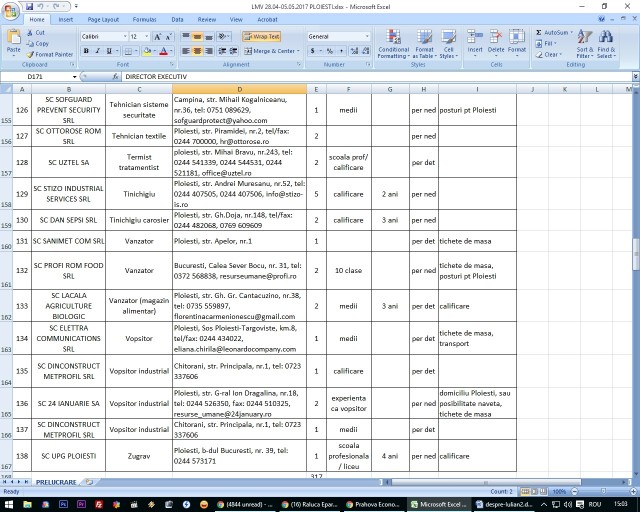The width and height of the screenshot is (640, 512).
Task: Click the Decrease Font Size icon
Action: click(x=169, y=37)
